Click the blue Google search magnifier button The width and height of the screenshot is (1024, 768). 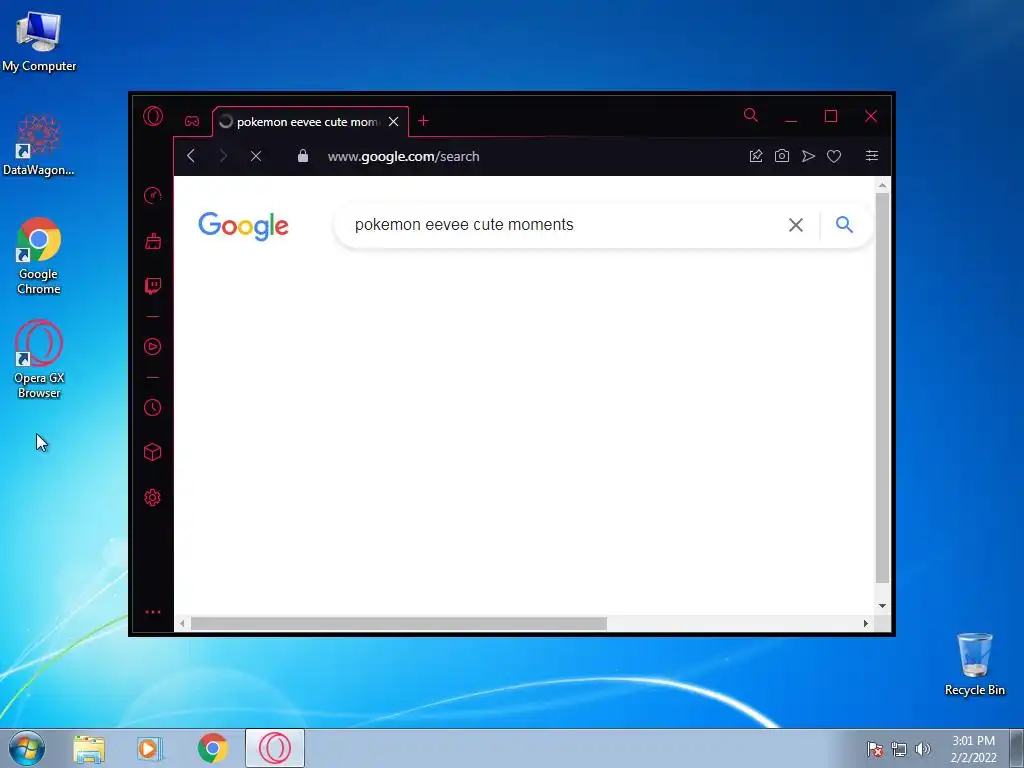(844, 225)
